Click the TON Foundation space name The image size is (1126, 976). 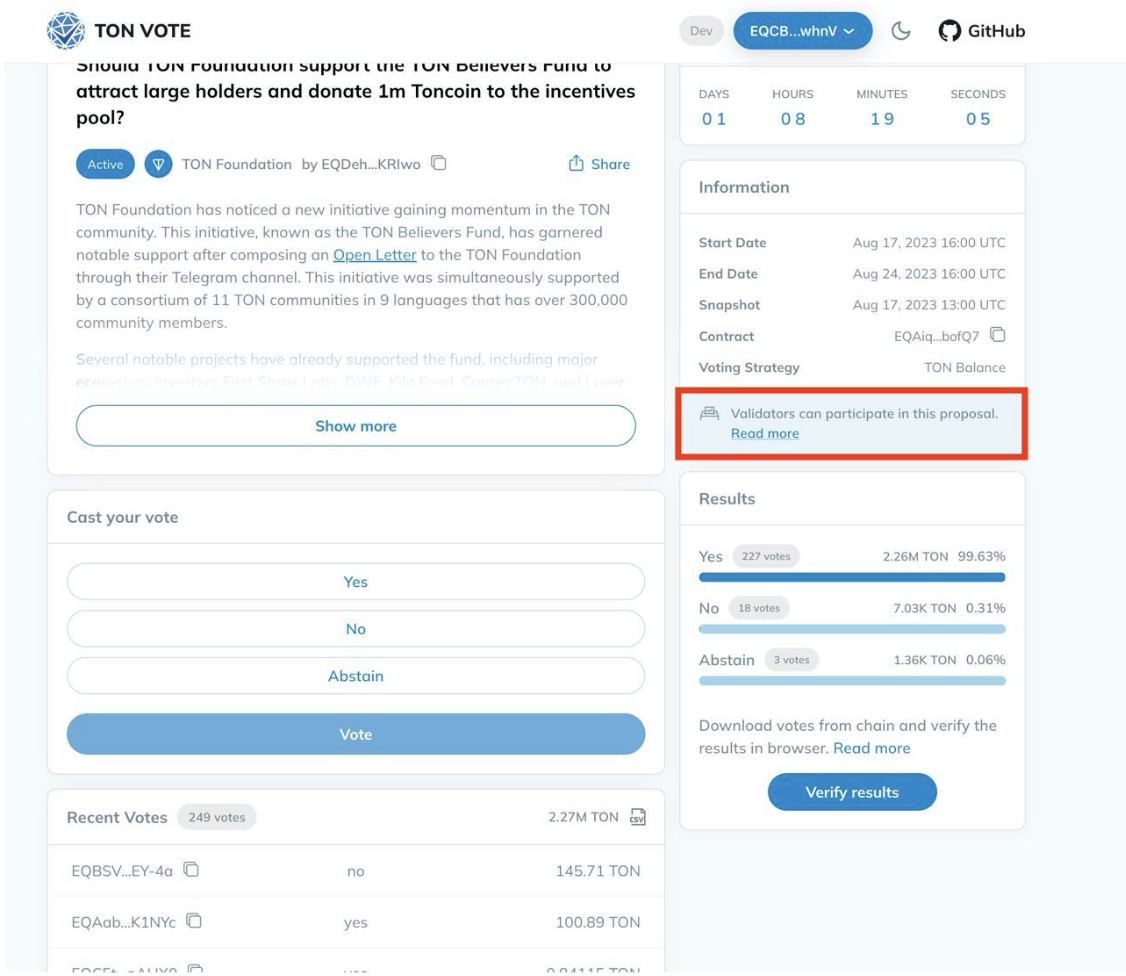click(236, 164)
